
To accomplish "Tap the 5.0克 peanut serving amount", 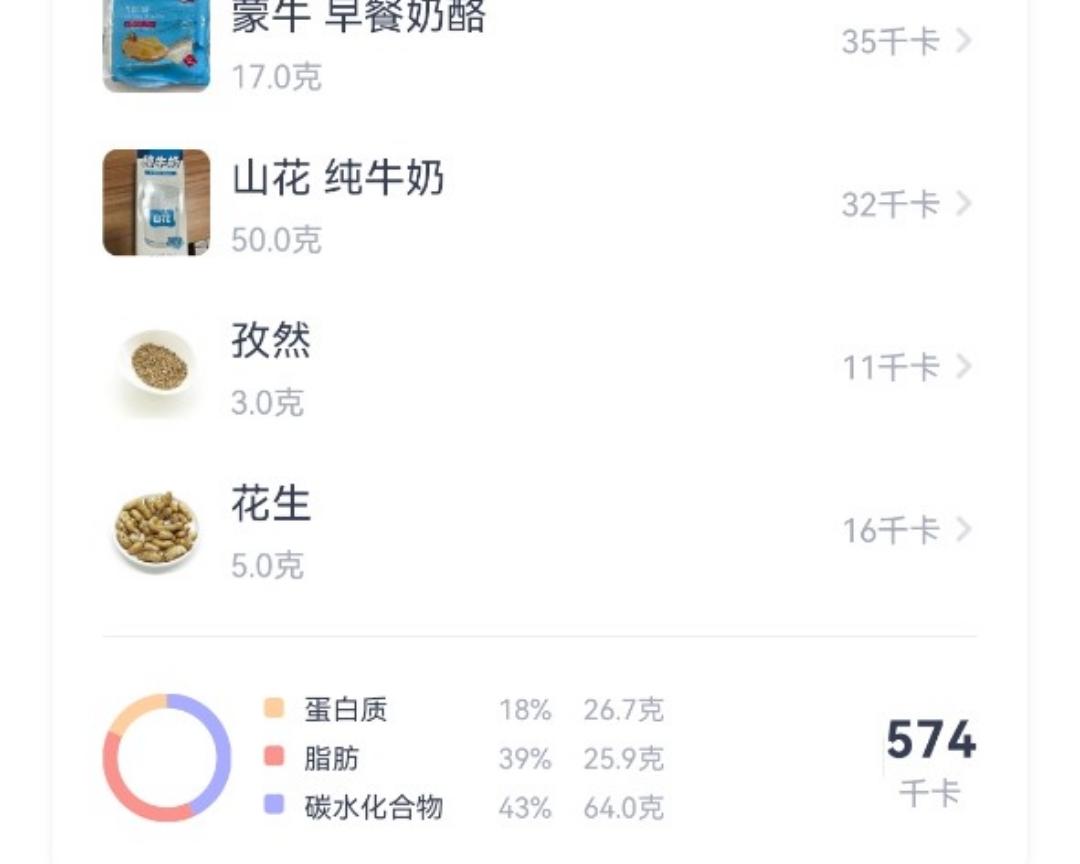I will click(x=267, y=566).
